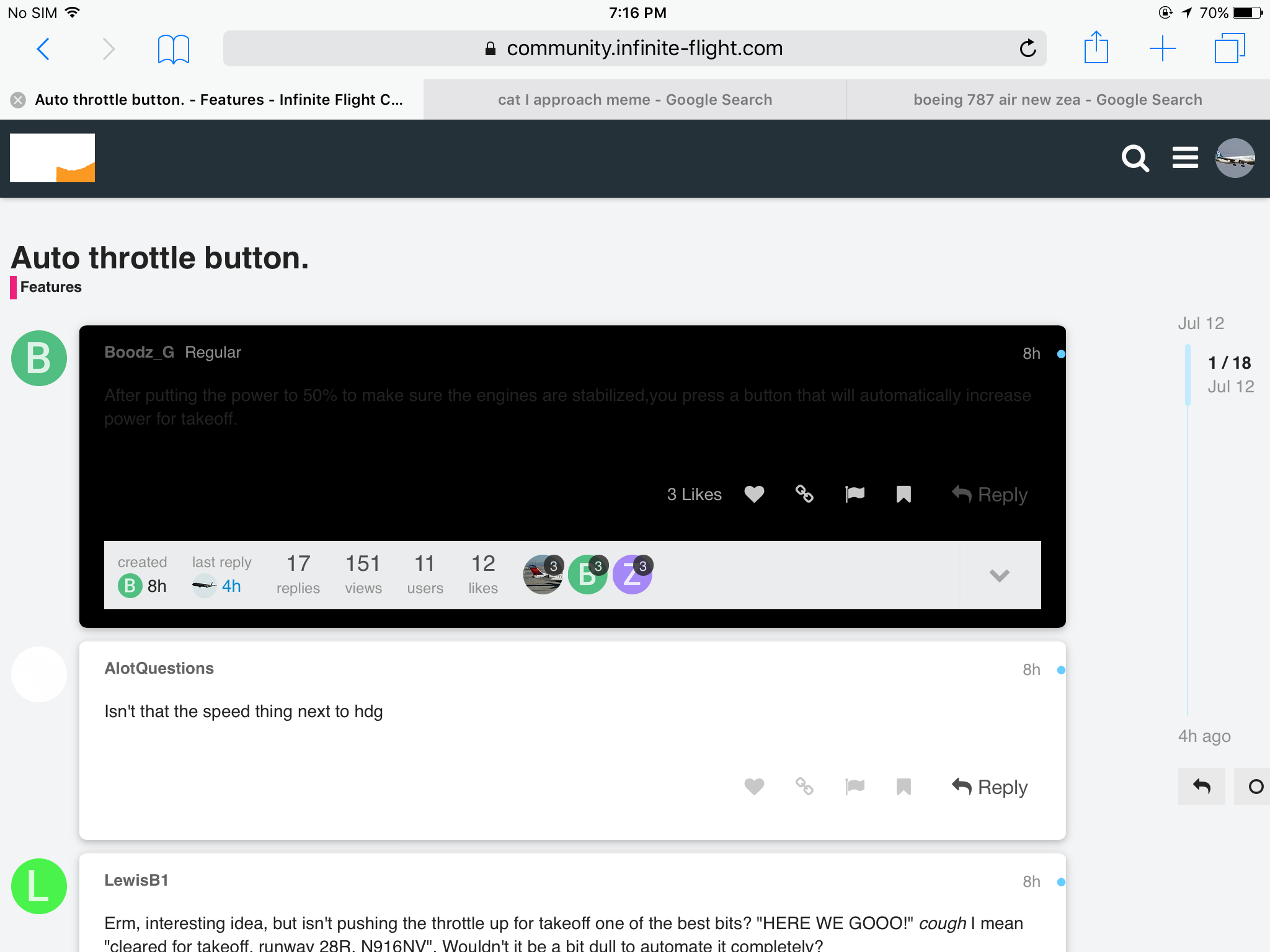This screenshot has width=1270, height=952.
Task: Flag AlotQuestions' post
Action: click(855, 787)
